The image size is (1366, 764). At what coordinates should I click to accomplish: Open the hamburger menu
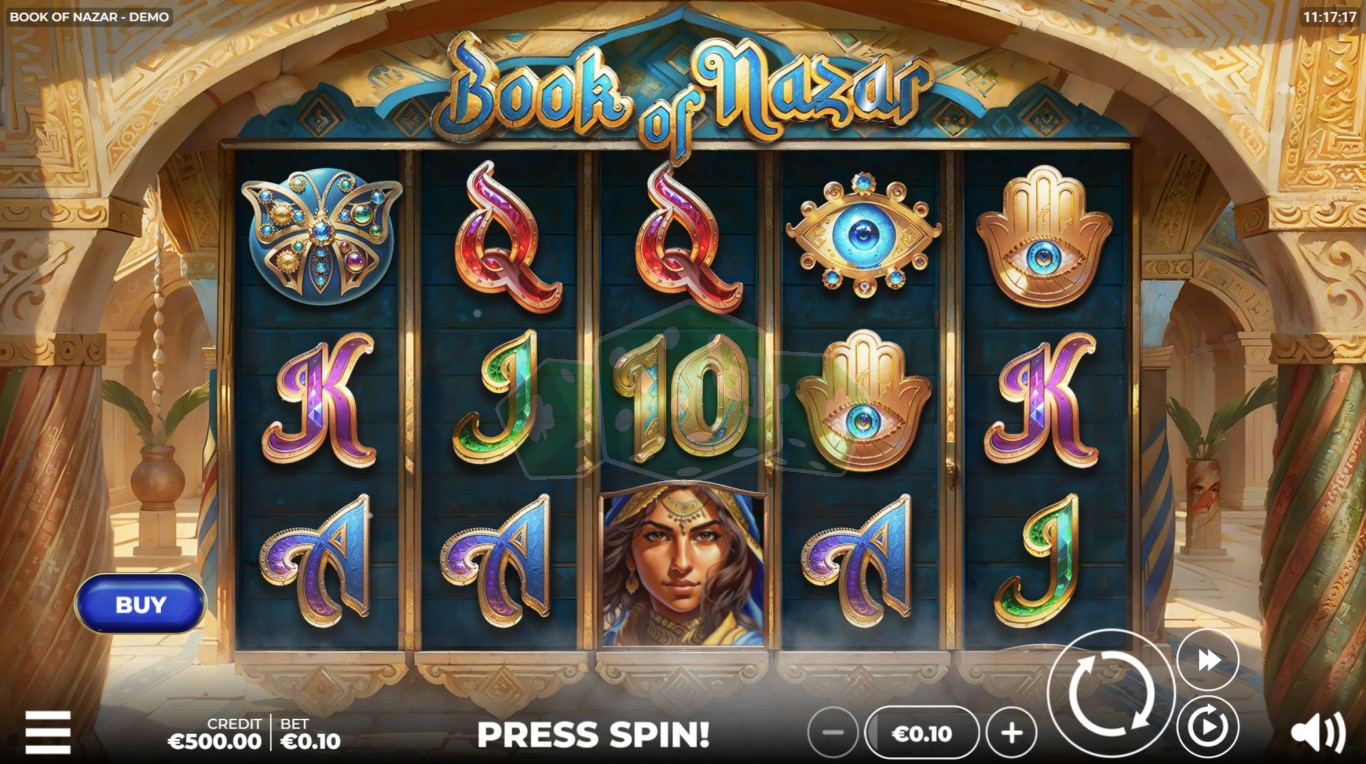tap(48, 733)
